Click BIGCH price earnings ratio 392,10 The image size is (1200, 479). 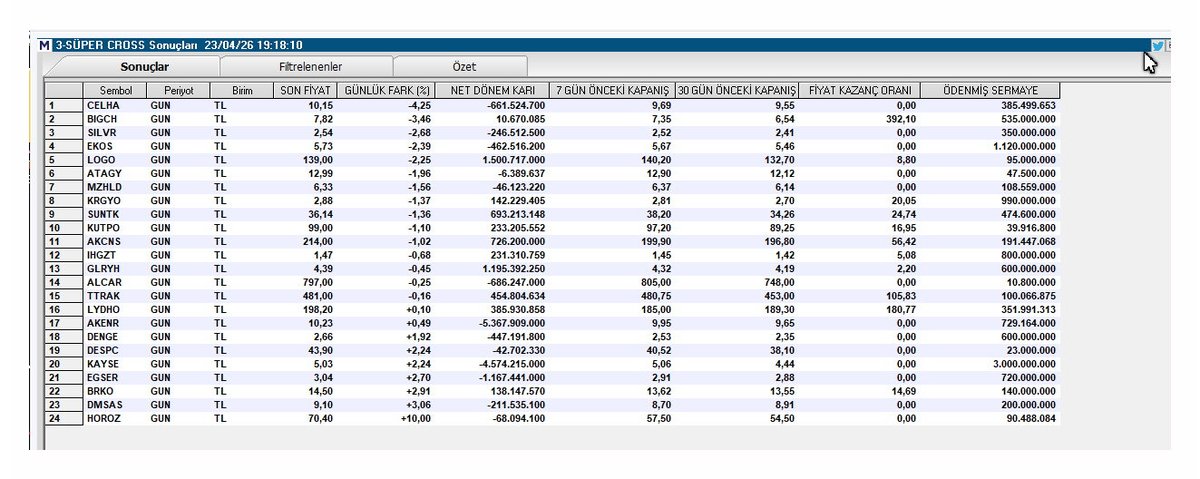(900, 119)
